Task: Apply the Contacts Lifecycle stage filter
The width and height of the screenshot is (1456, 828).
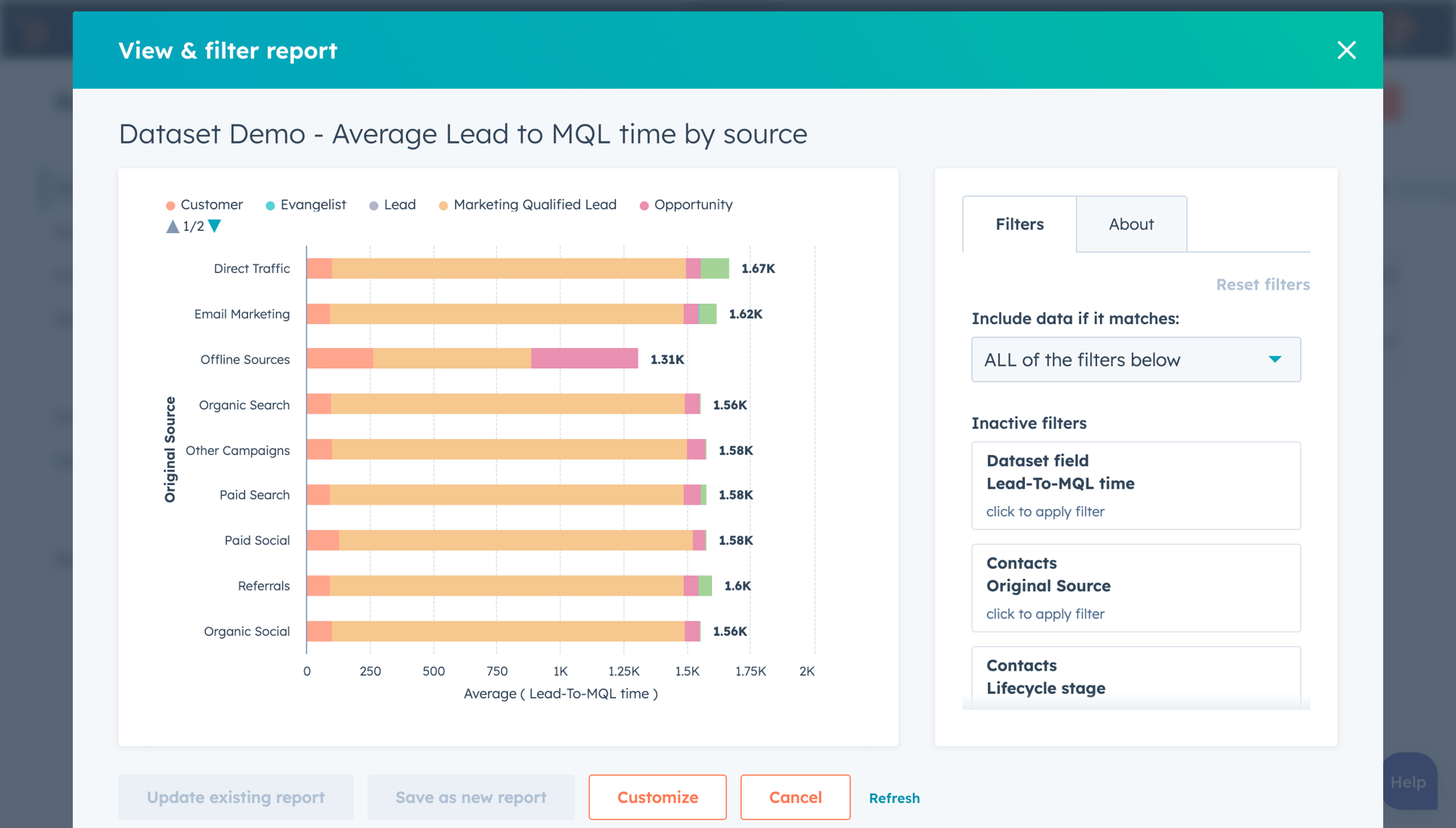Action: pos(1135,677)
